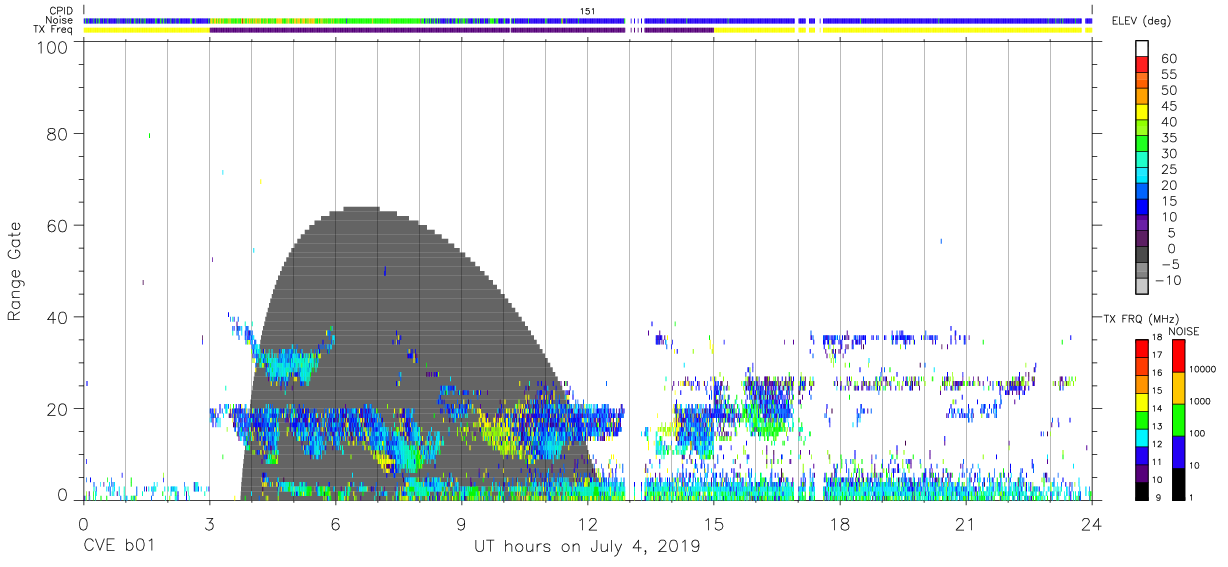
Task: Select the UT hours on July 4, 2019 label
Action: (587, 547)
